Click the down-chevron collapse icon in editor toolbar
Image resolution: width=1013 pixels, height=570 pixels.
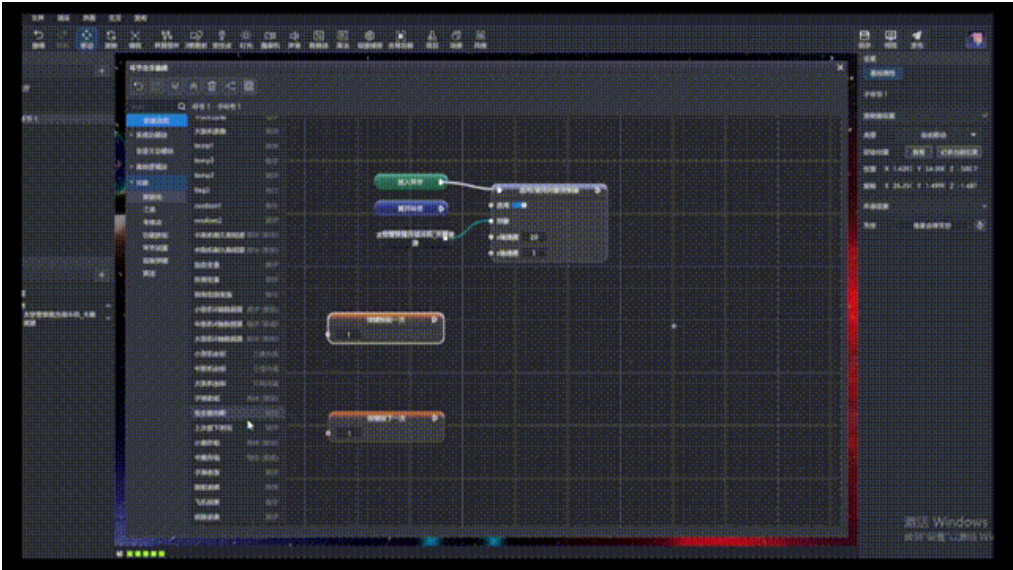(x=174, y=87)
